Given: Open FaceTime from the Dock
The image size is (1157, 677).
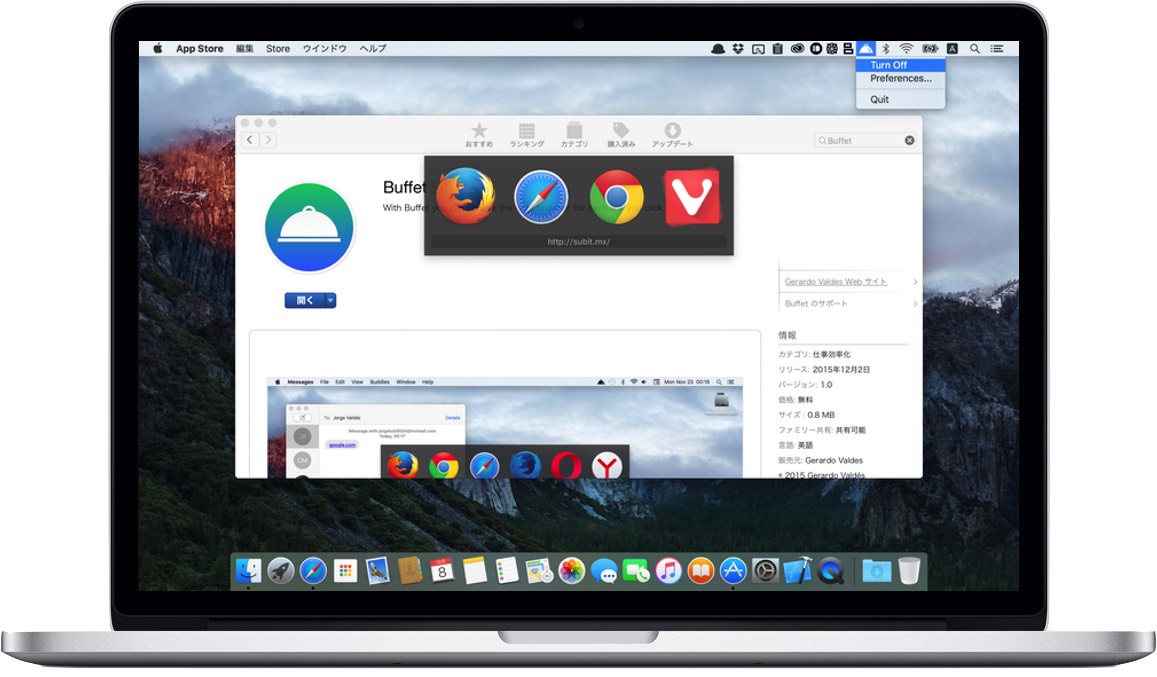Looking at the screenshot, I should coord(636,571).
